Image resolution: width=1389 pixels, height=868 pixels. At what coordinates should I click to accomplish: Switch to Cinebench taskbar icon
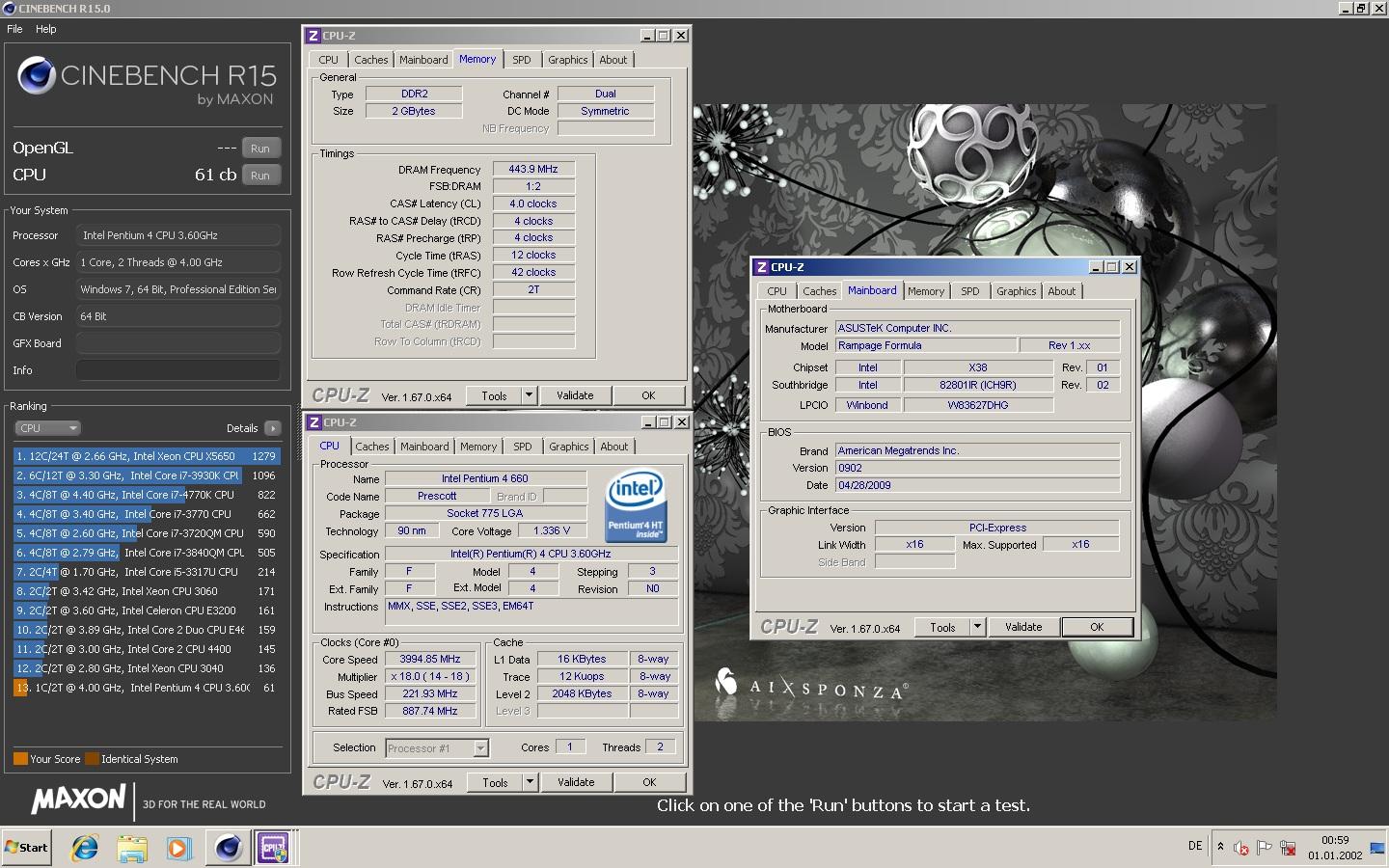pos(229,848)
